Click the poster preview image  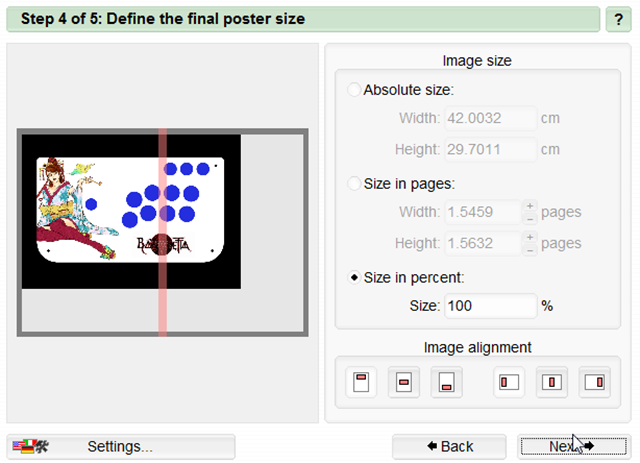click(x=162, y=233)
